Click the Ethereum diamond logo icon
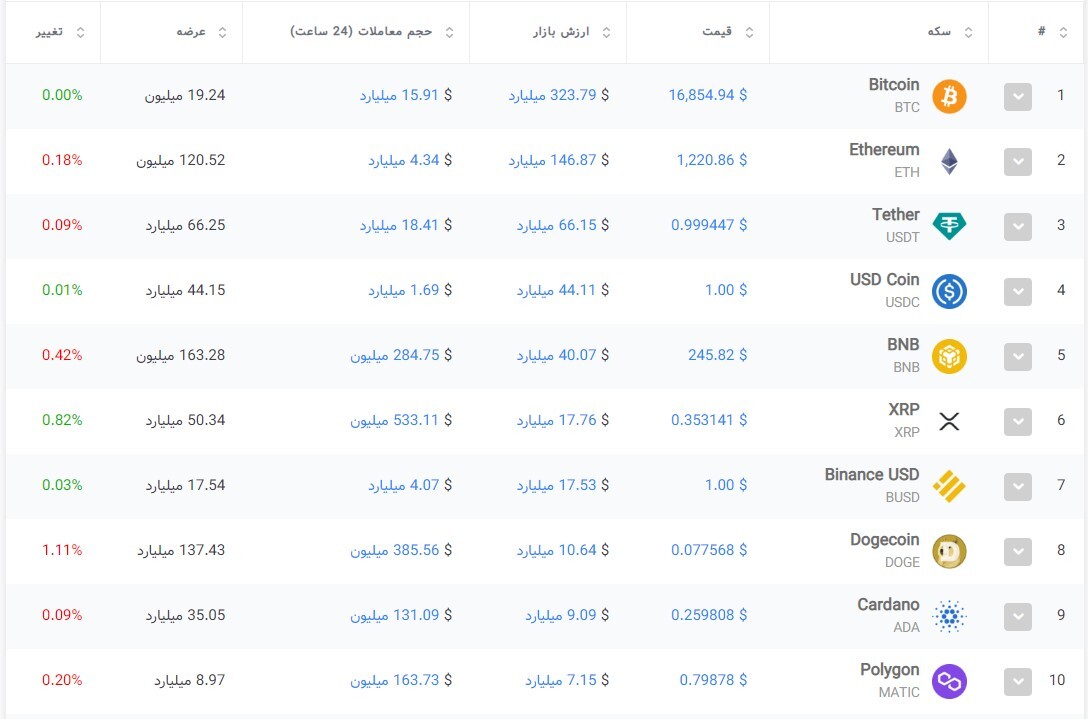This screenshot has width=1088, height=719. tap(949, 161)
